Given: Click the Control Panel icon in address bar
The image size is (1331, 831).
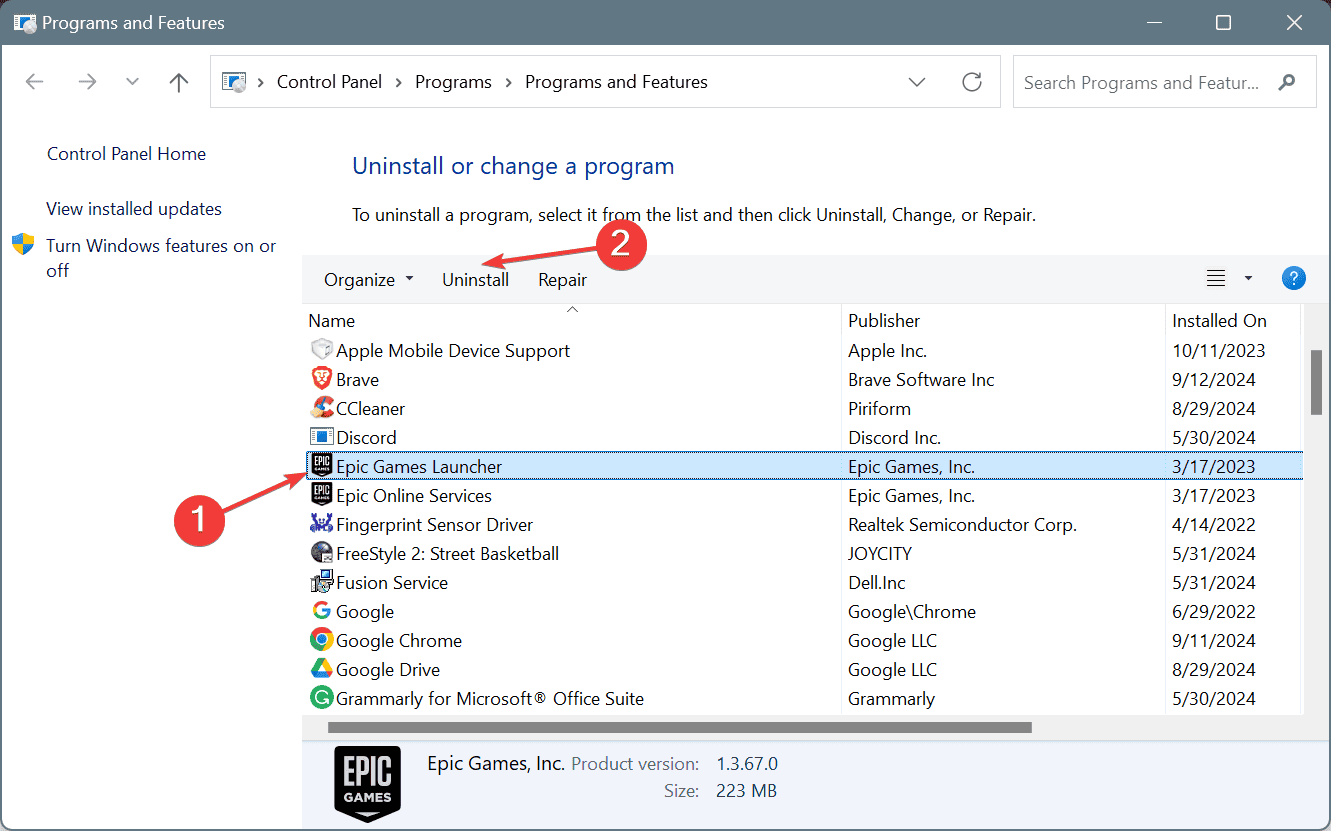Looking at the screenshot, I should click(x=234, y=82).
